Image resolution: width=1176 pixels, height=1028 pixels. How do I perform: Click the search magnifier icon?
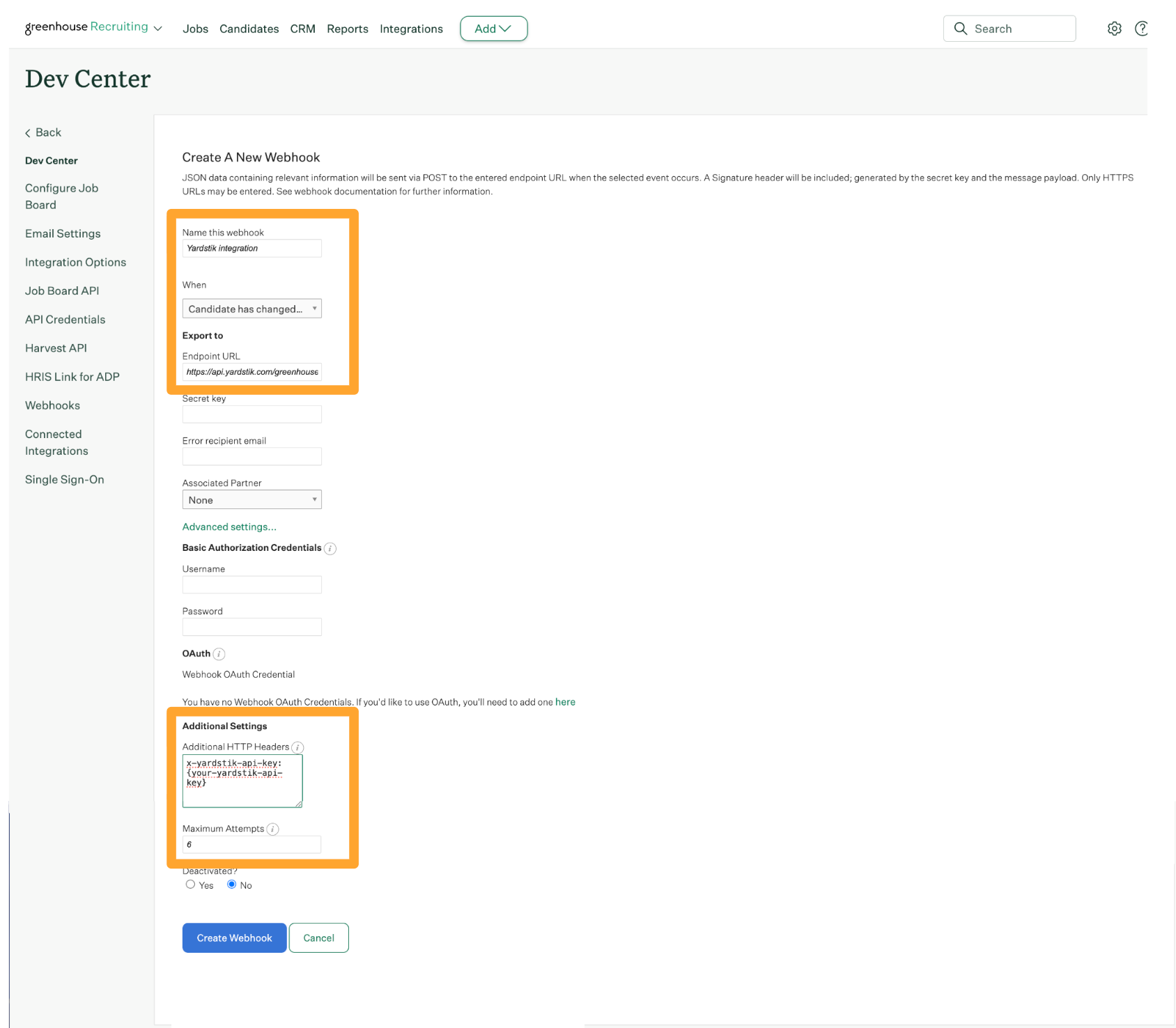point(960,29)
